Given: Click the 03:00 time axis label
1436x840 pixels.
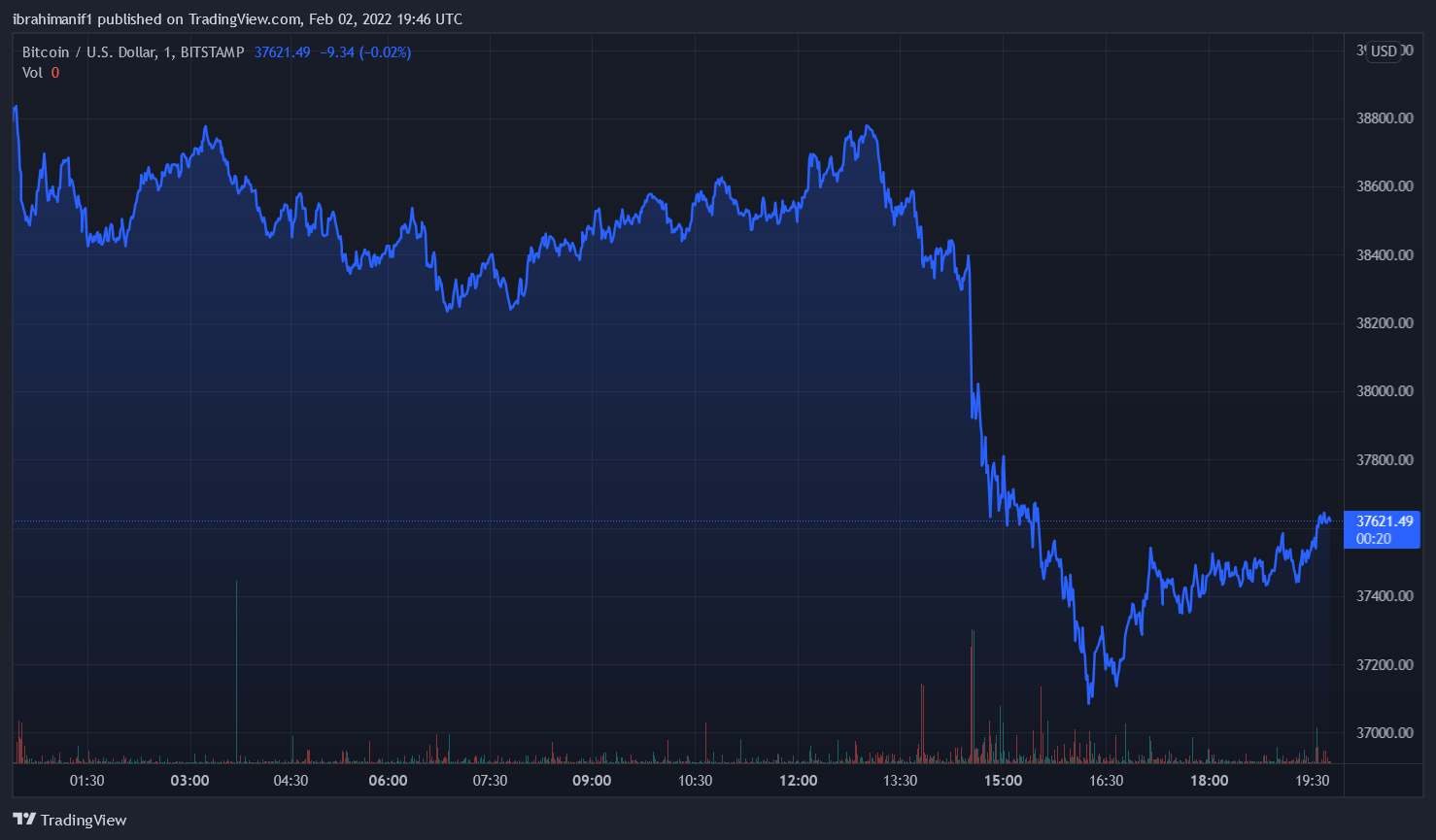Looking at the screenshot, I should [x=189, y=781].
